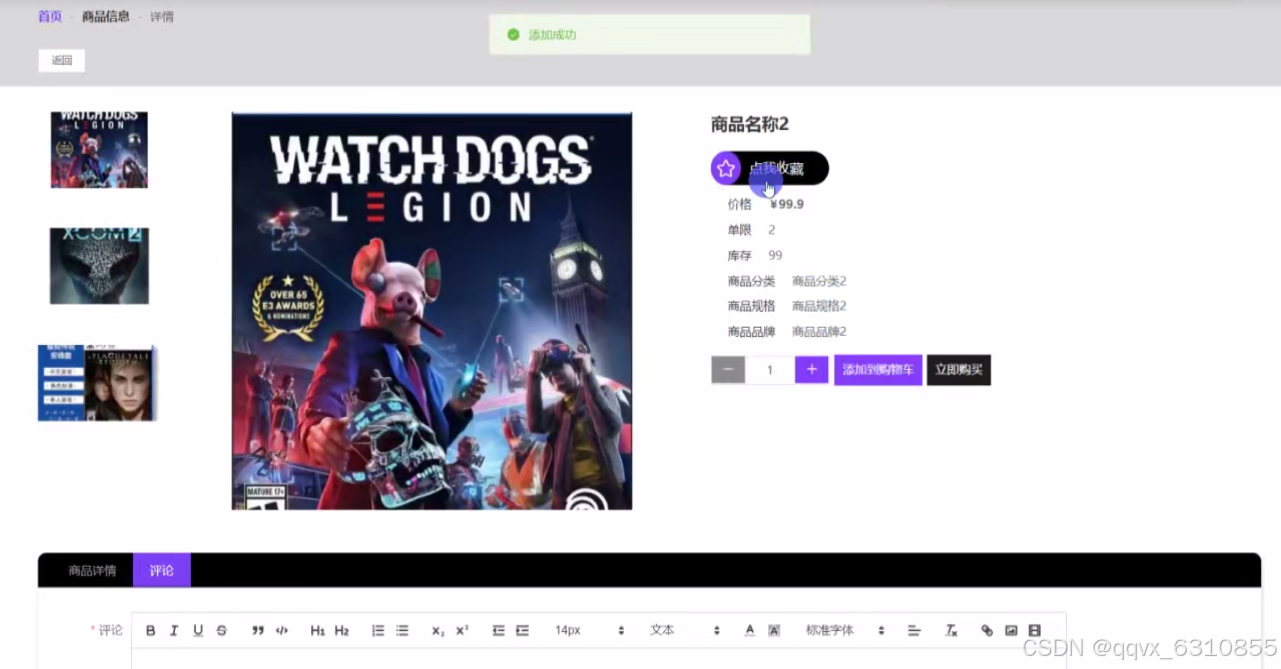
Task: Click the large Watch Dogs Legion image
Action: click(432, 311)
